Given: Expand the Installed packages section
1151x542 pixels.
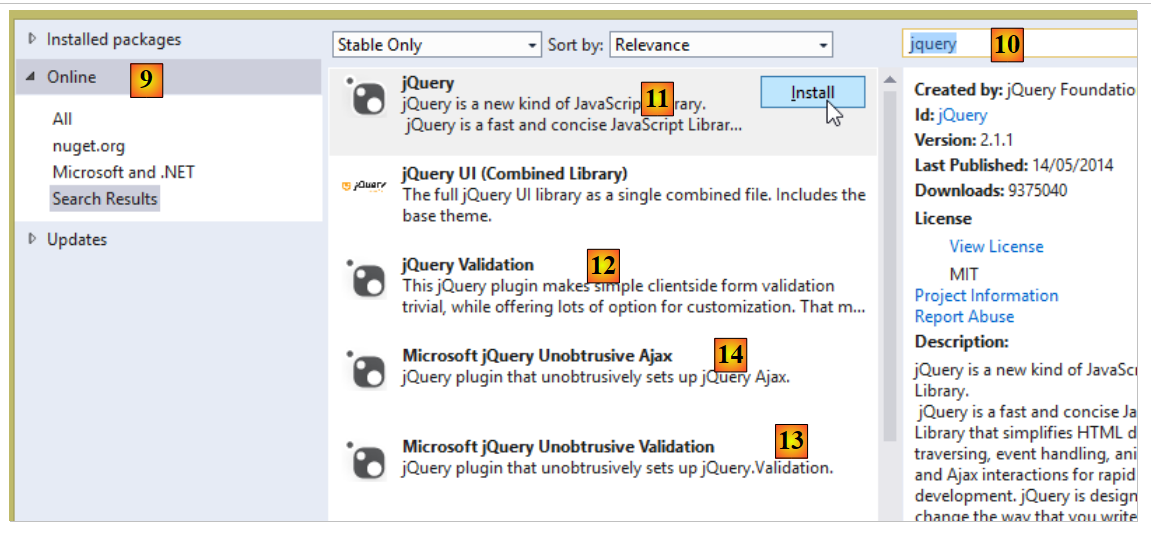Looking at the screenshot, I should 32,40.
